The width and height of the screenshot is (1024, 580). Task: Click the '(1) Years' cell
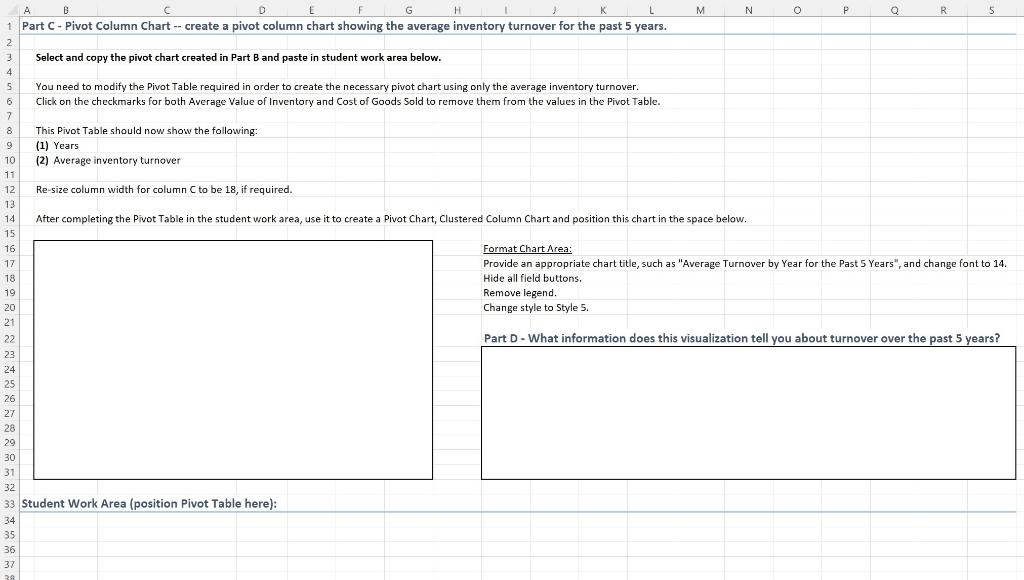(57, 146)
